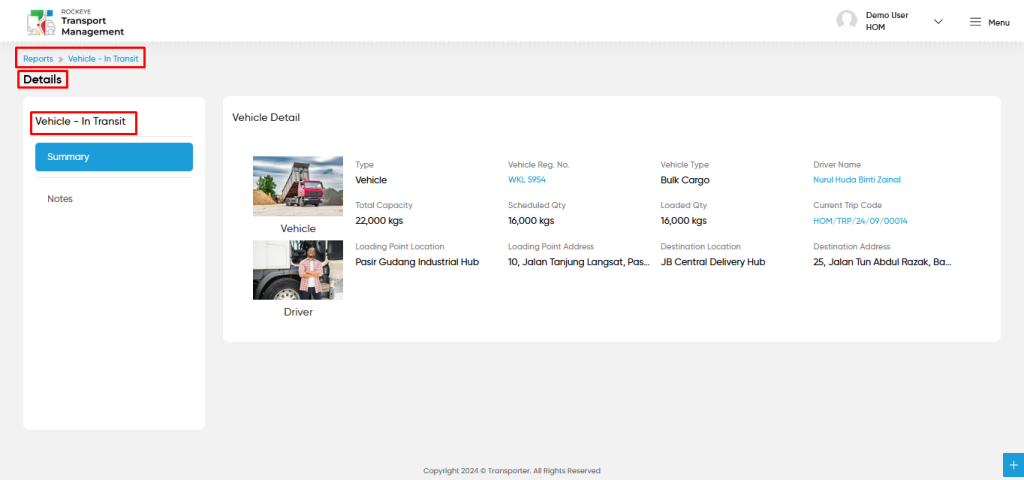Select the Vehicle Detail section title
The height and width of the screenshot is (480, 1024).
(x=266, y=118)
